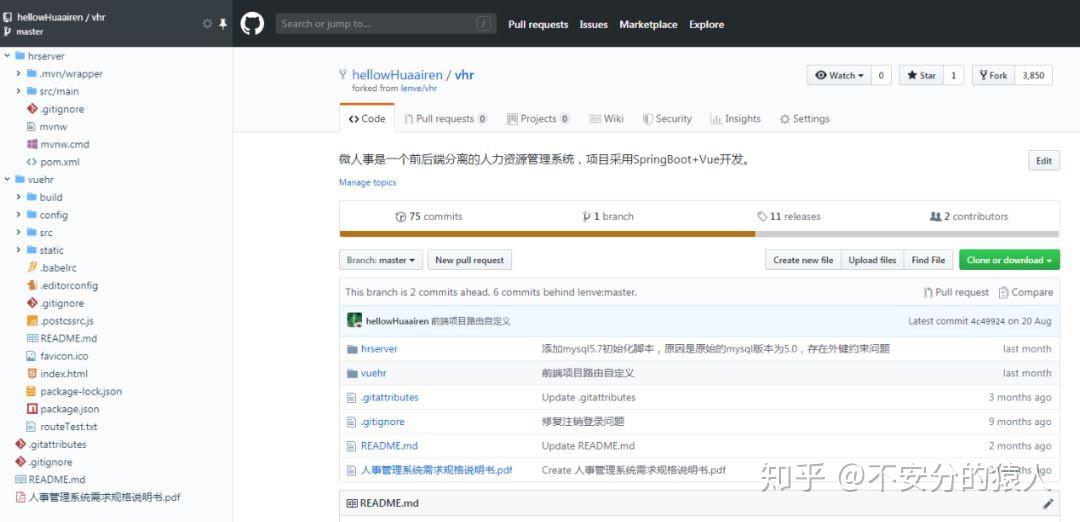Open routeTest.txt in the sidebar tree

(x=68, y=426)
